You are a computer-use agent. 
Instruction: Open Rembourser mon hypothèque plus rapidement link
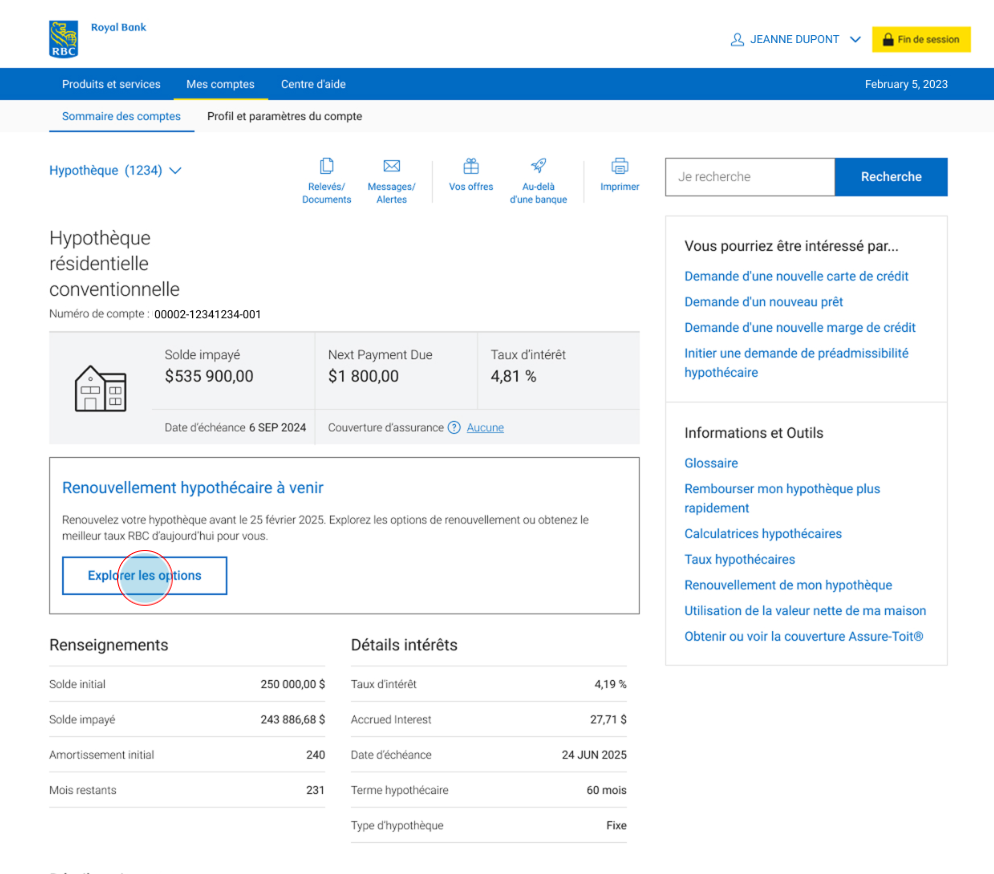click(782, 498)
